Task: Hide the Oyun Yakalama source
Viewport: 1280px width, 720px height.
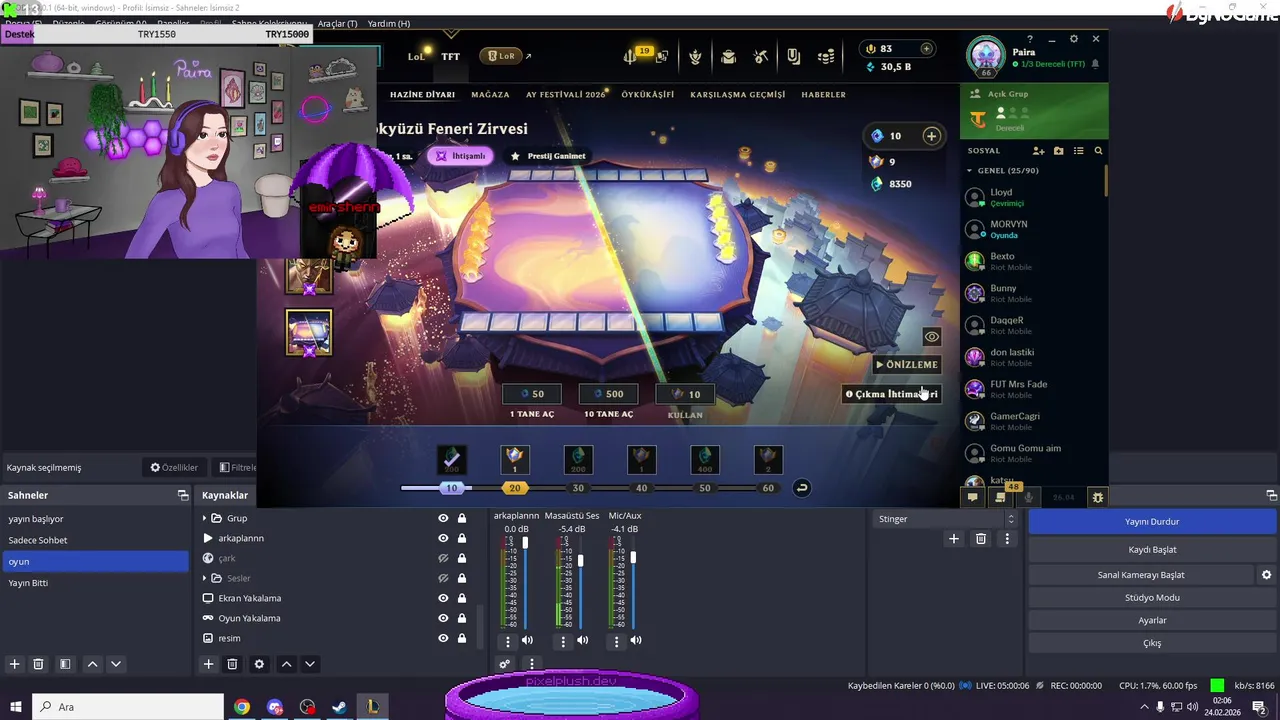Action: coord(443,618)
